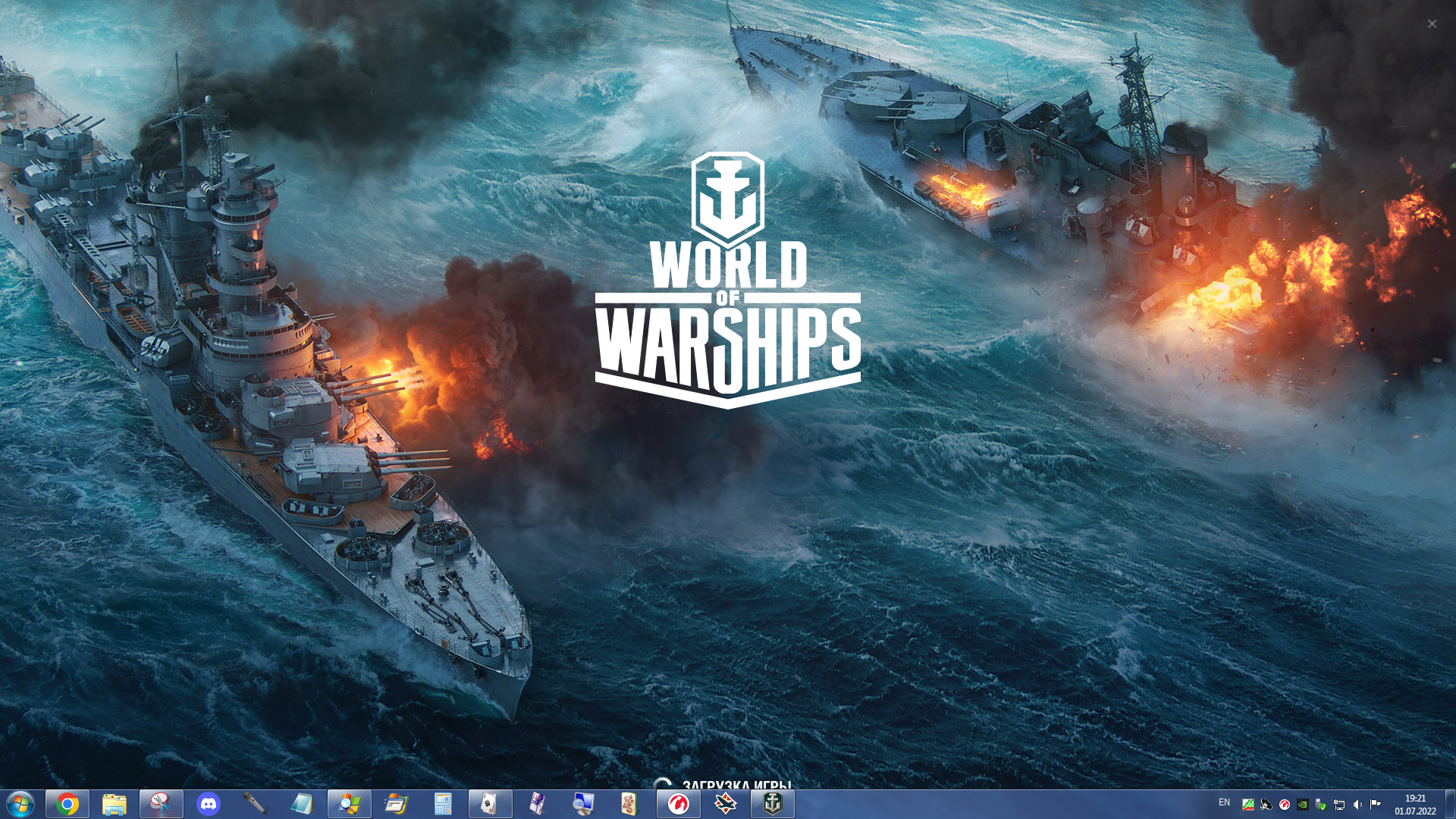The width and height of the screenshot is (1456, 819).
Task: Open the Notepad taskbar icon
Action: pos(303,804)
